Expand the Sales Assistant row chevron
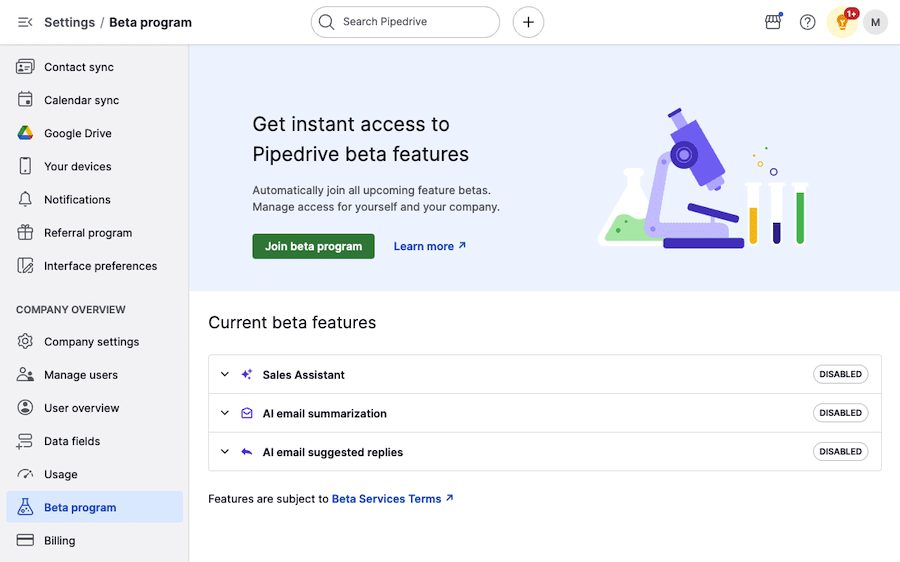Viewport: 900px width, 562px height. tap(225, 375)
